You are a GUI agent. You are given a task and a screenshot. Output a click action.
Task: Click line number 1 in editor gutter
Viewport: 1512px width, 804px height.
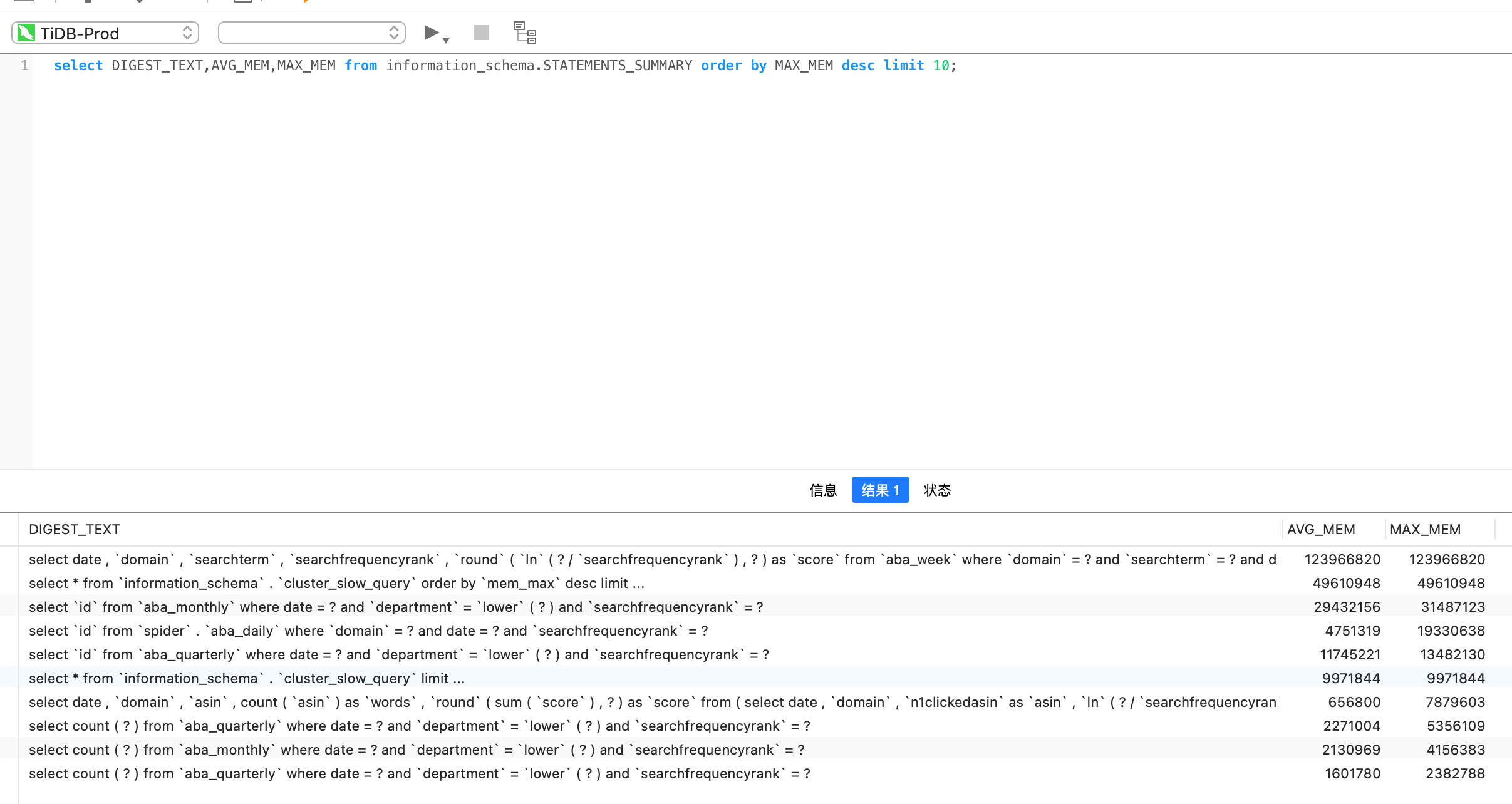(x=24, y=66)
